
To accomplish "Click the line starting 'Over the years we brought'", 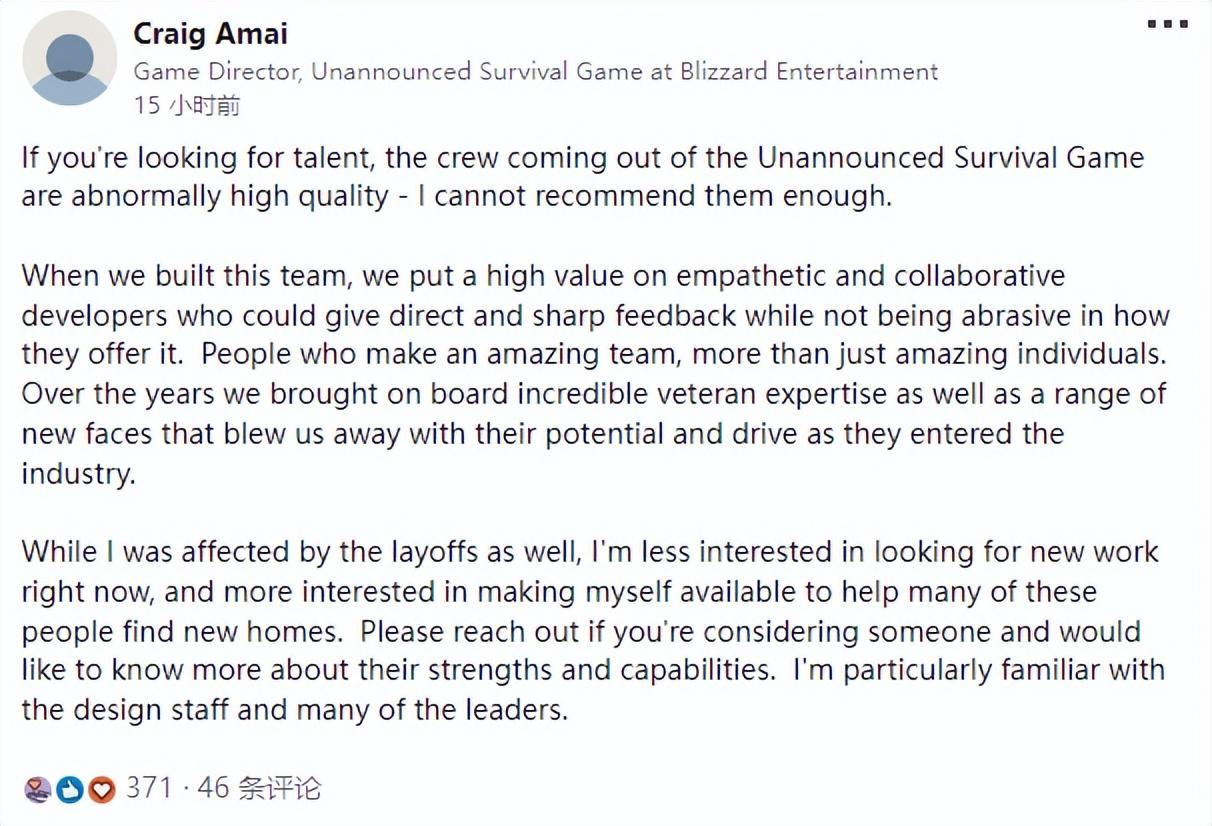I will click(x=593, y=393).
